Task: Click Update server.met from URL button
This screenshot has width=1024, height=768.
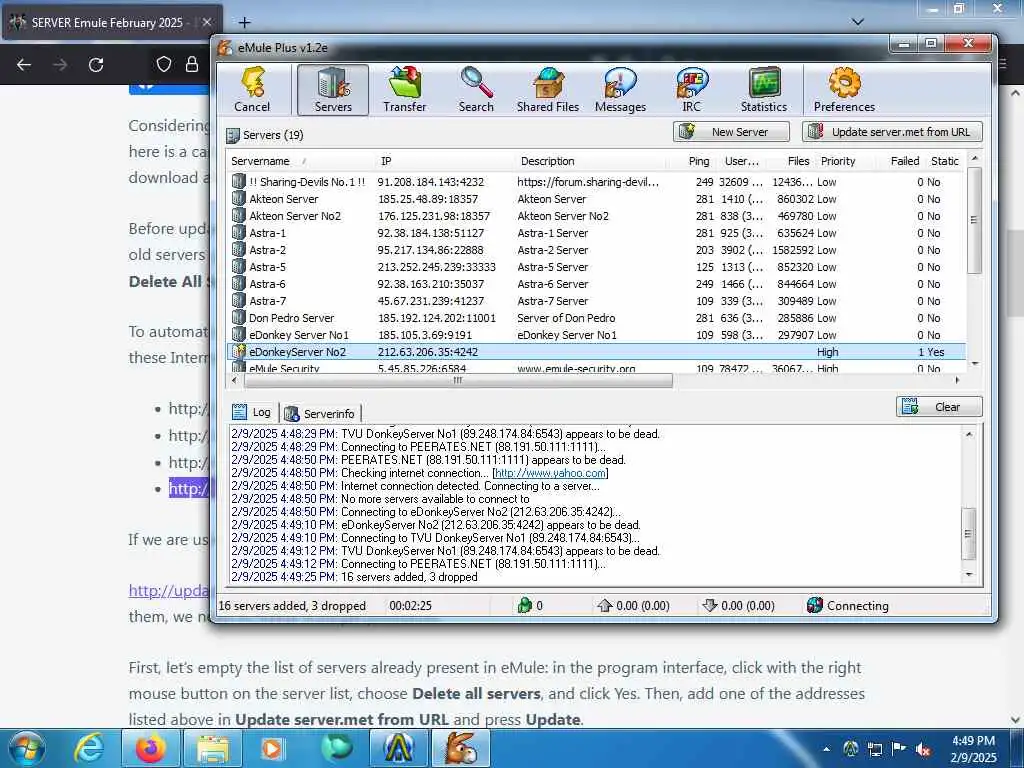Action: tap(892, 132)
